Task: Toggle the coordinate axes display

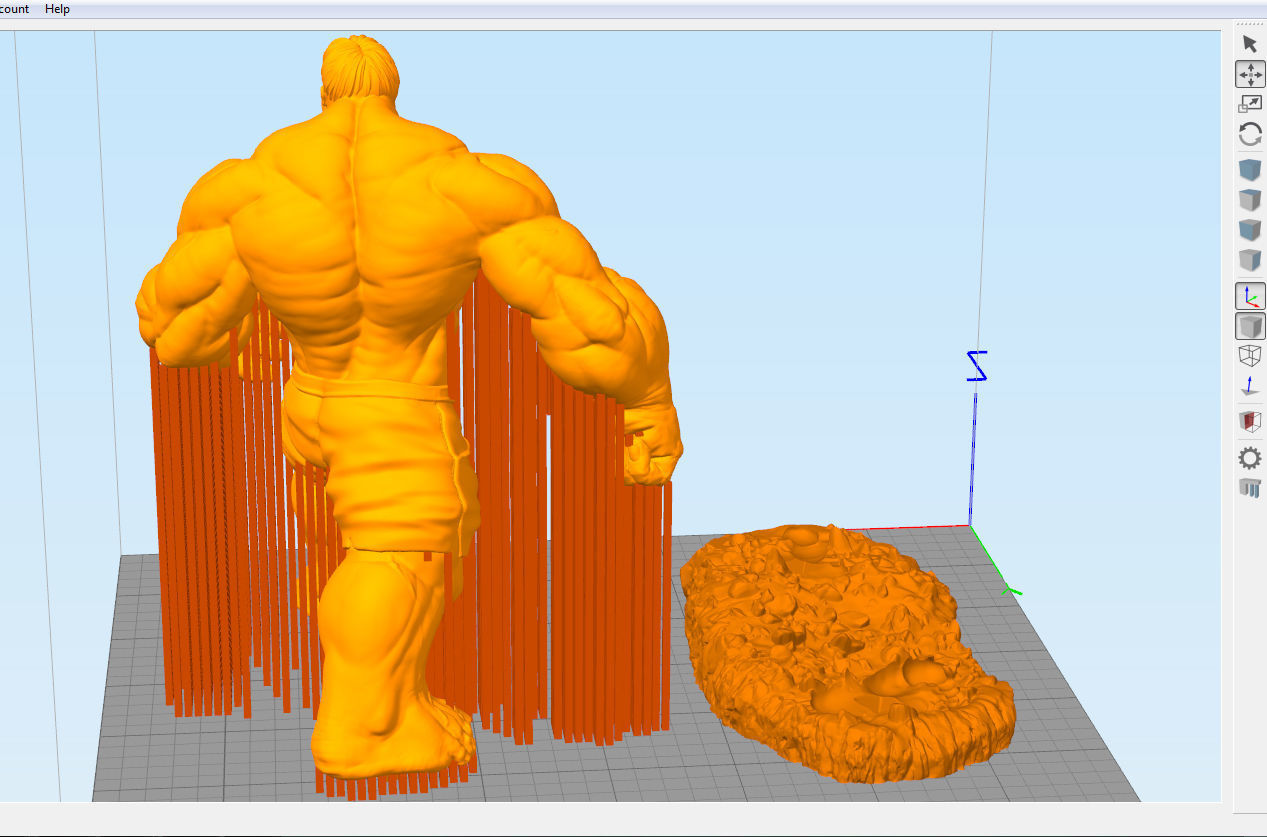Action: [x=1250, y=296]
